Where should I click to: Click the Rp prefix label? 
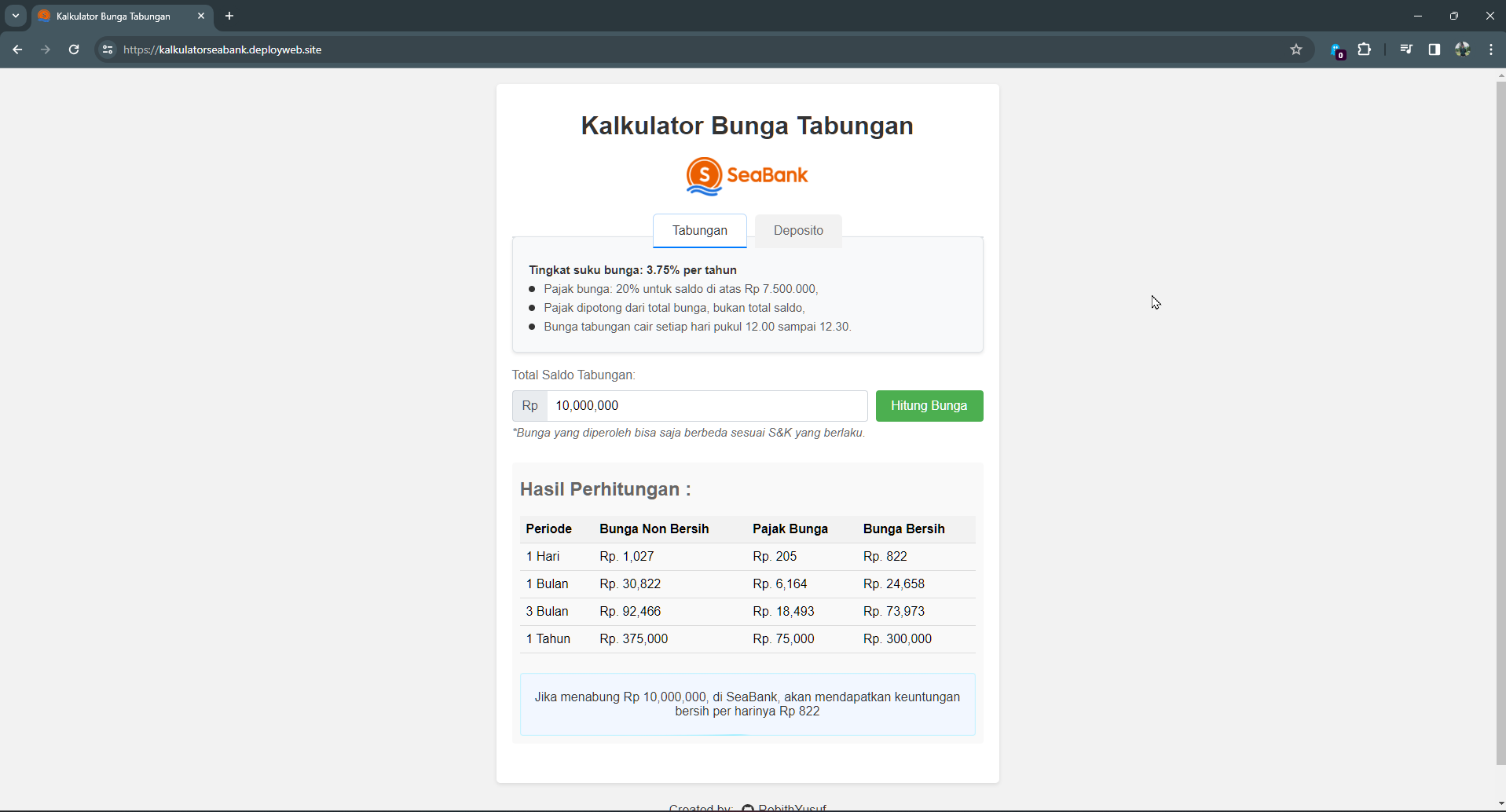click(530, 406)
